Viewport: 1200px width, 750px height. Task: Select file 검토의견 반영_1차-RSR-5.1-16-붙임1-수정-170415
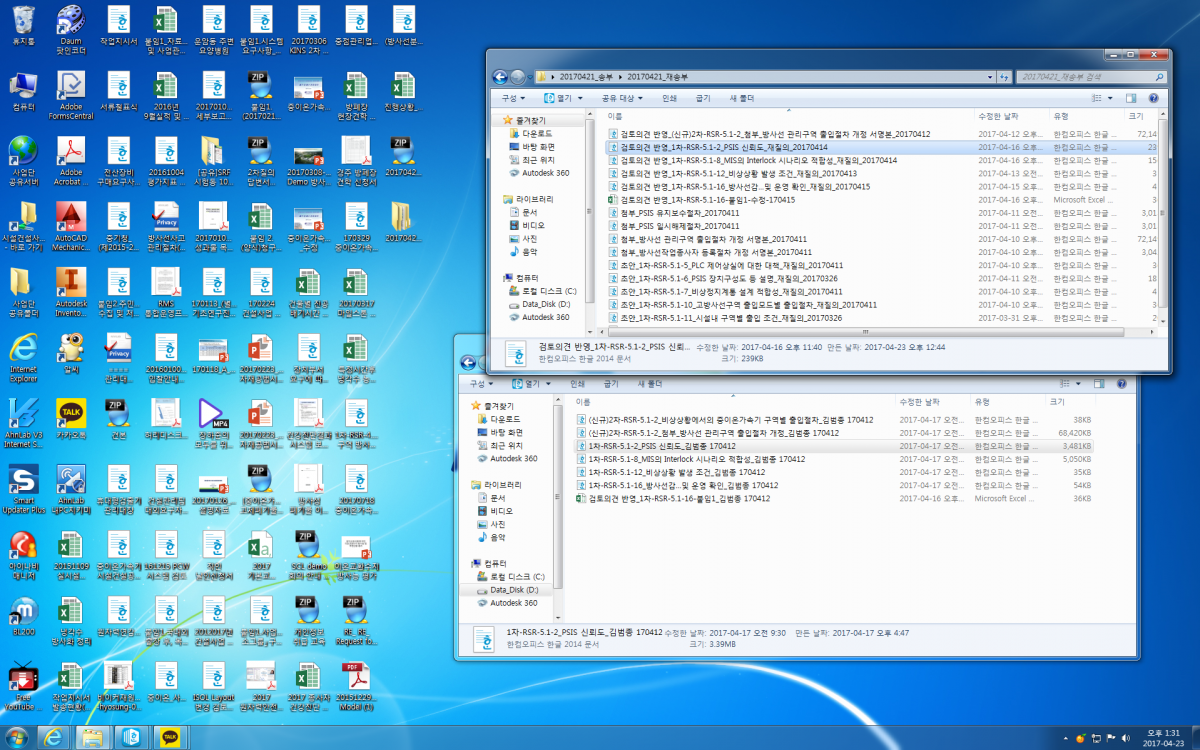point(701,200)
